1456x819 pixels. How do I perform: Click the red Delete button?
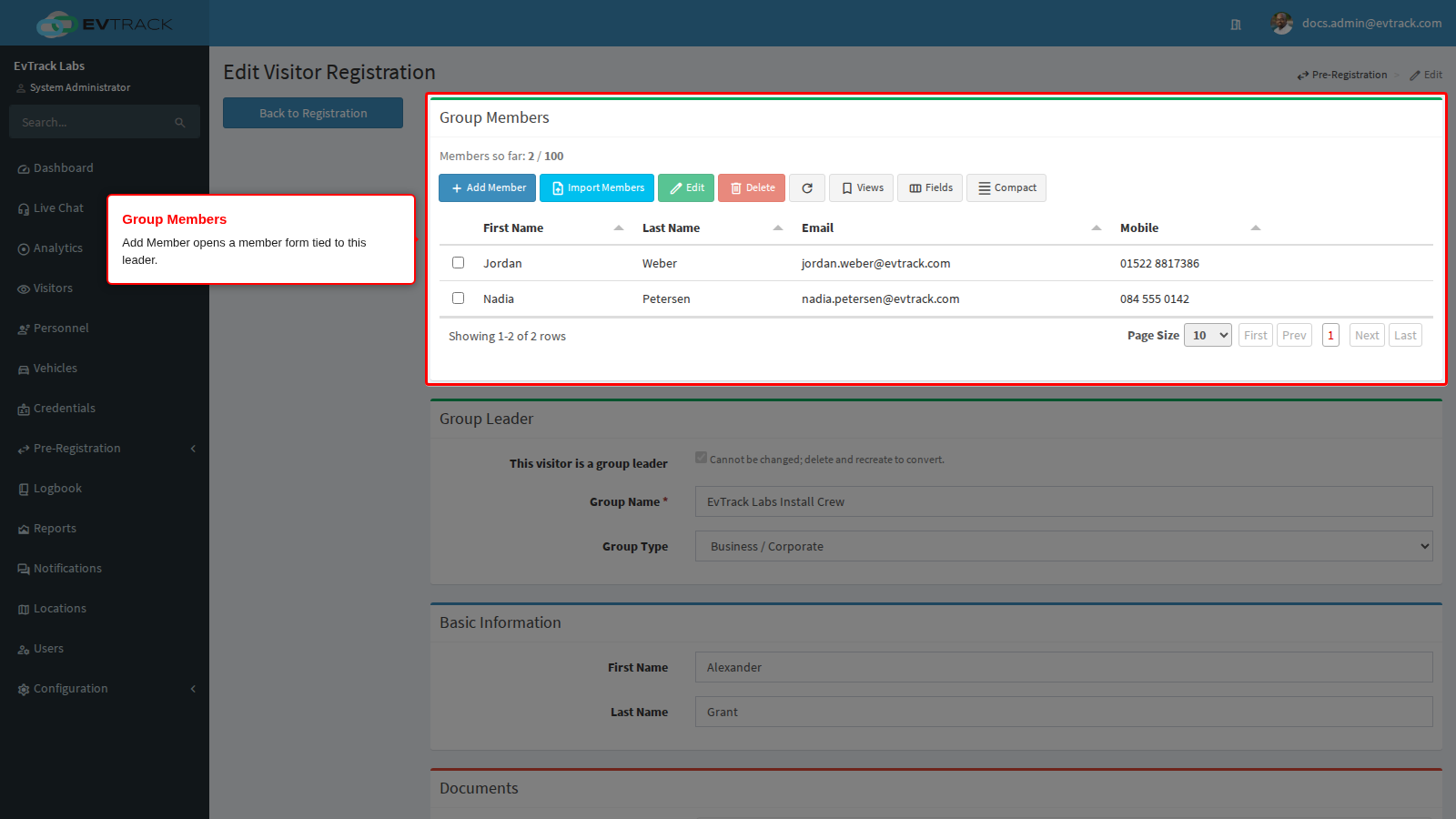pos(752,188)
